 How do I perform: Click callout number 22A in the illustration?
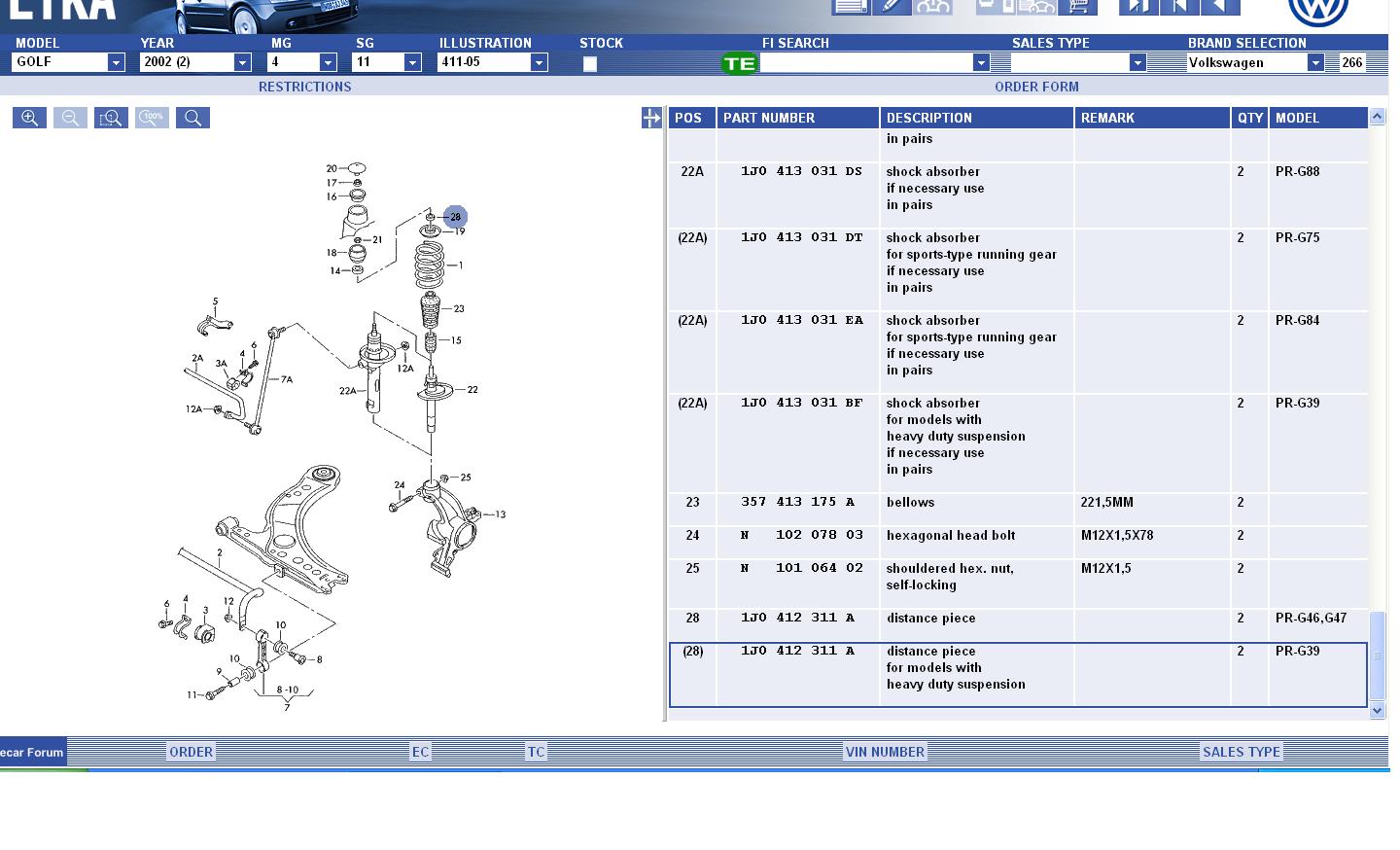(347, 391)
